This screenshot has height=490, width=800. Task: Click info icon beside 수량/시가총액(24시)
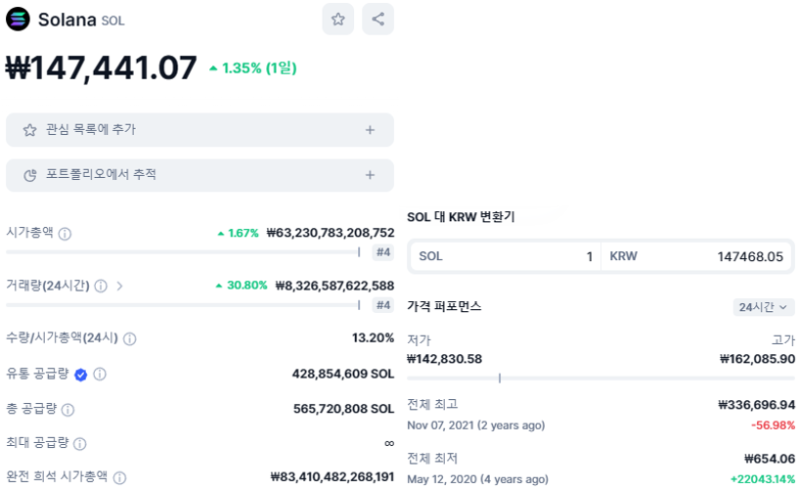129,339
